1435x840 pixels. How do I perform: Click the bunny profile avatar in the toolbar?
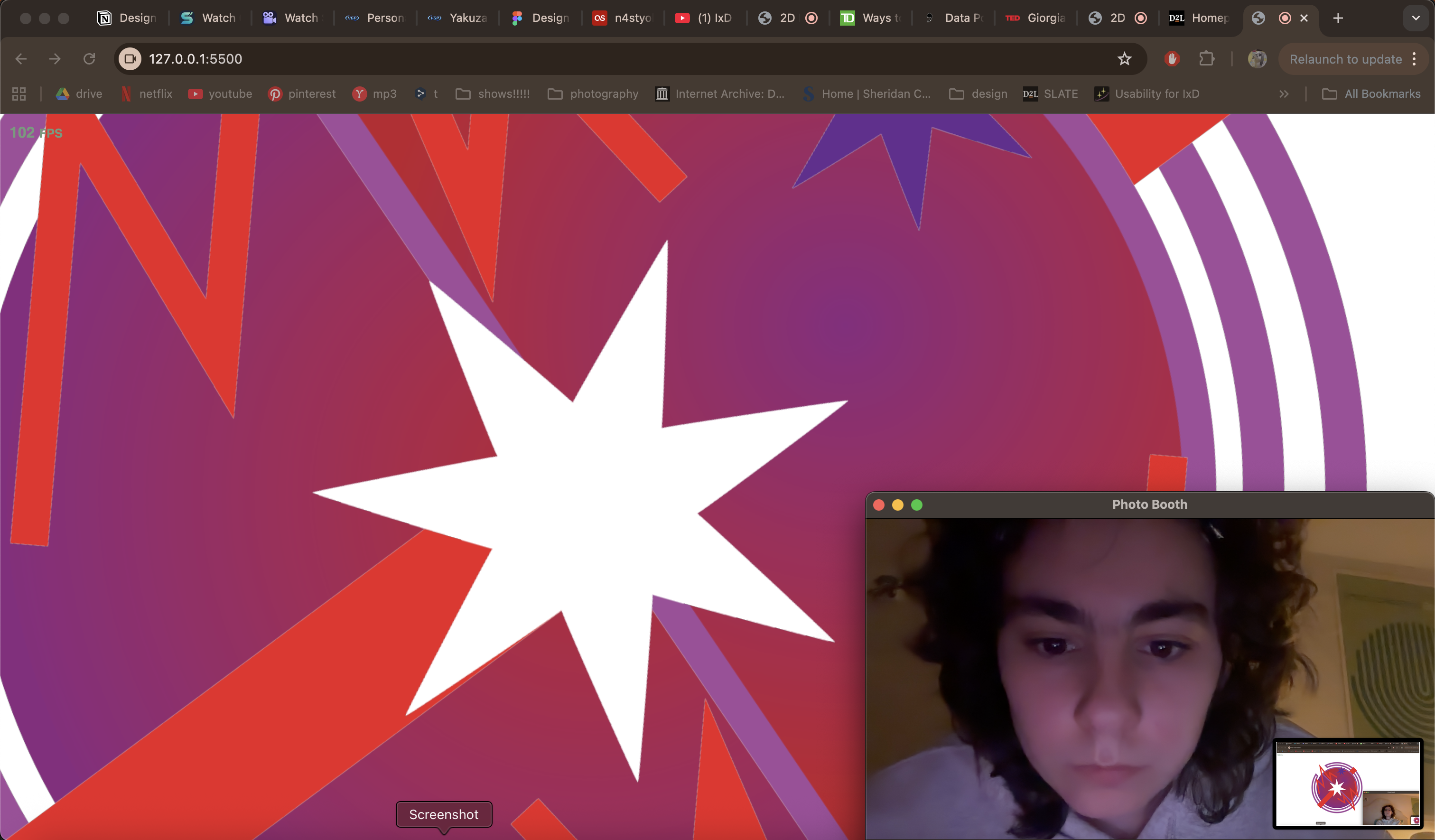pyautogui.click(x=1258, y=59)
